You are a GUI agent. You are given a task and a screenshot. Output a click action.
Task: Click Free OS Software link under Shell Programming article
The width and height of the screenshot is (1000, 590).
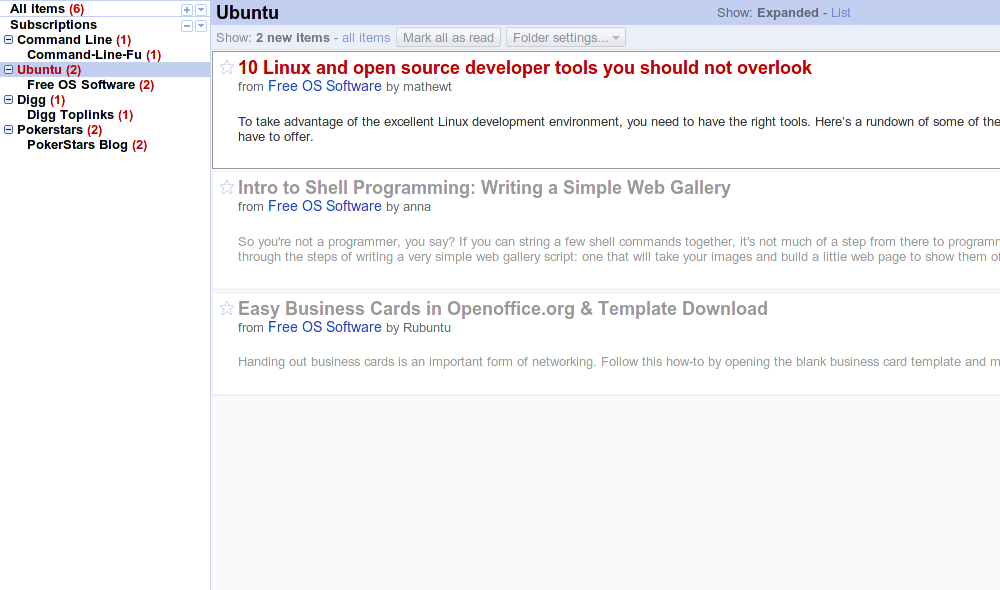tap(325, 206)
